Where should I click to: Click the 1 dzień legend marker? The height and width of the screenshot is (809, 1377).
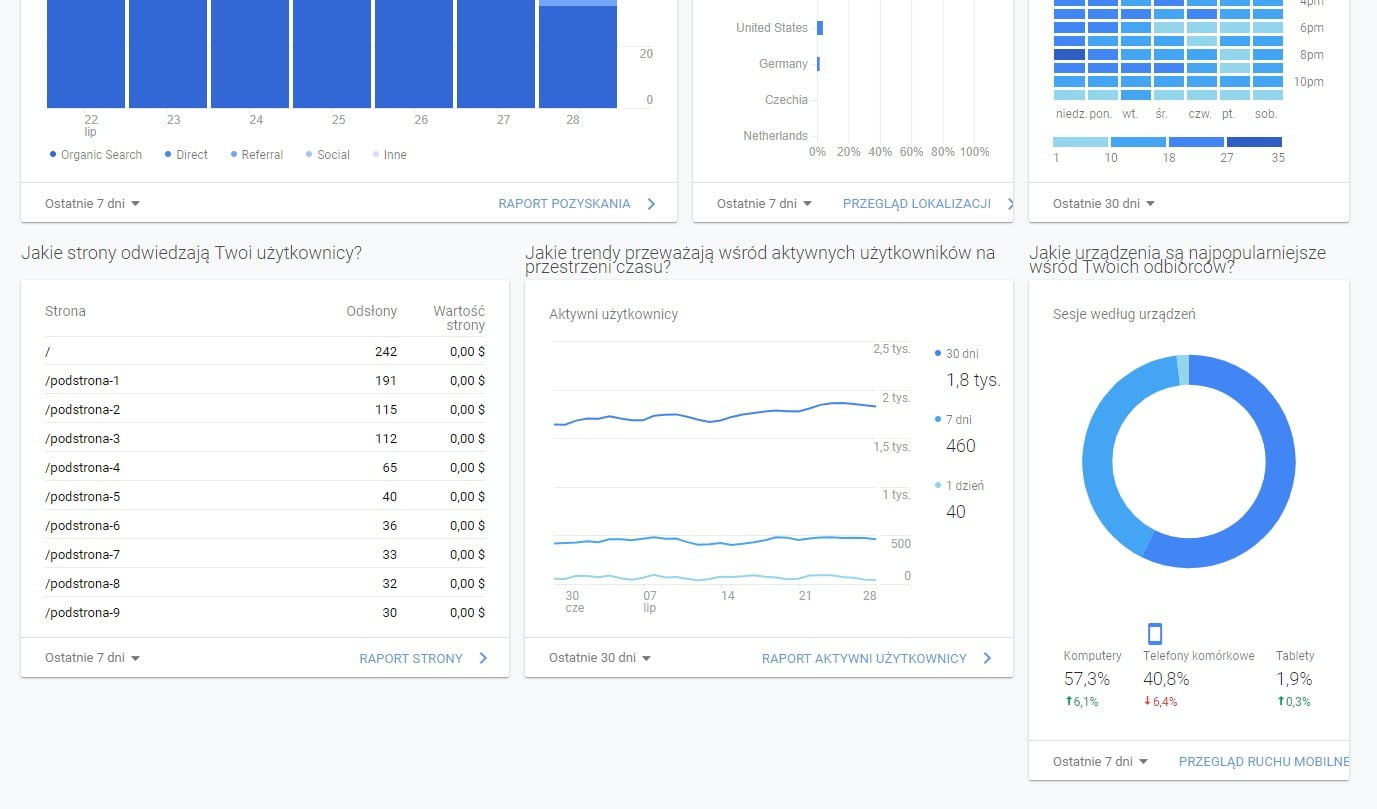(938, 486)
